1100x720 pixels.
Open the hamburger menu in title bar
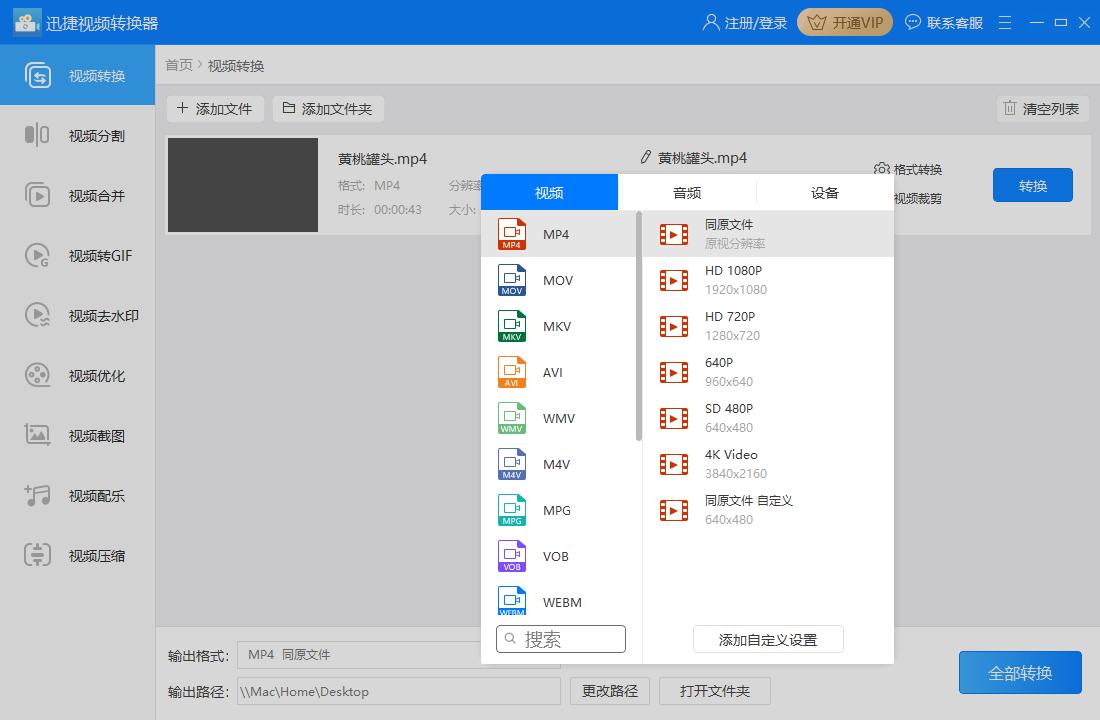(1005, 22)
